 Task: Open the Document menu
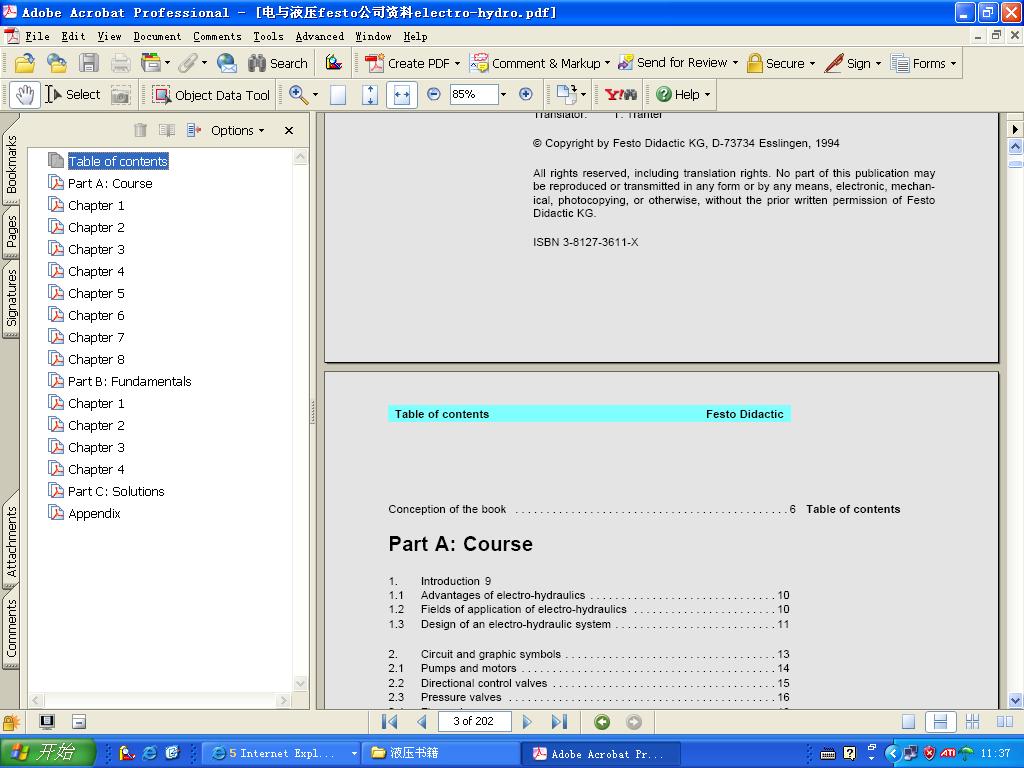(x=157, y=37)
